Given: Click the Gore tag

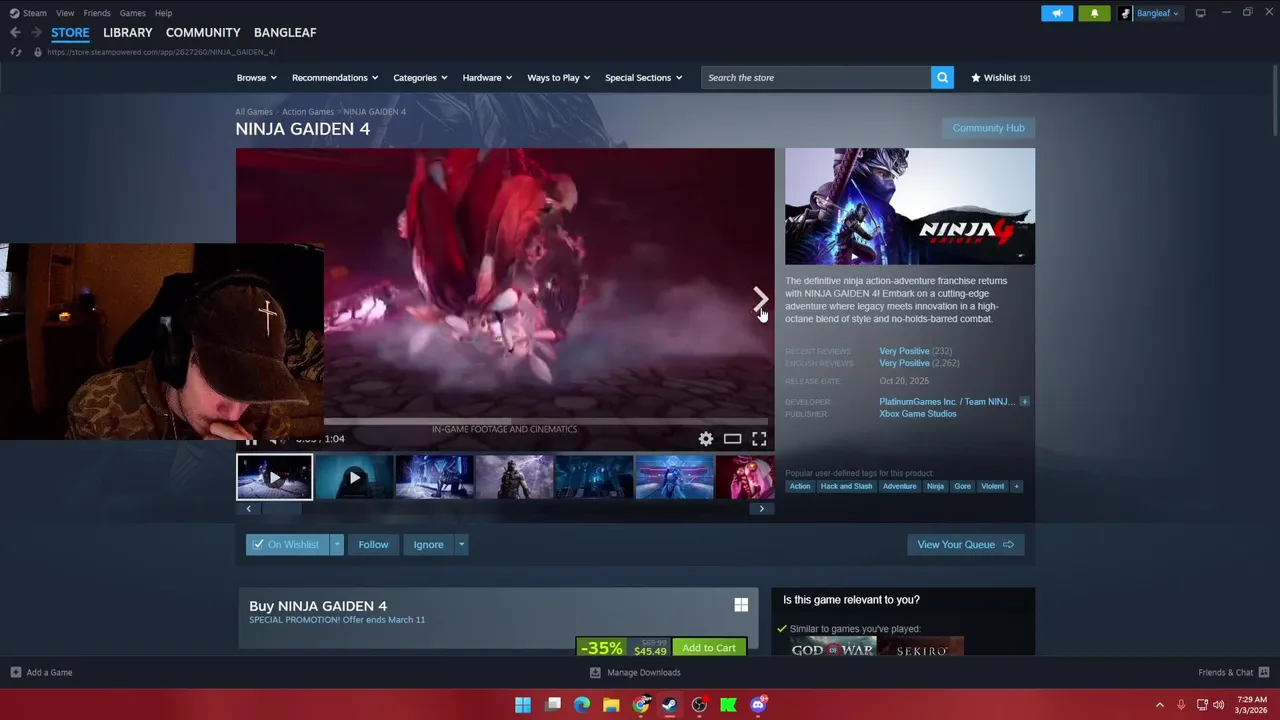Looking at the screenshot, I should click(962, 487).
